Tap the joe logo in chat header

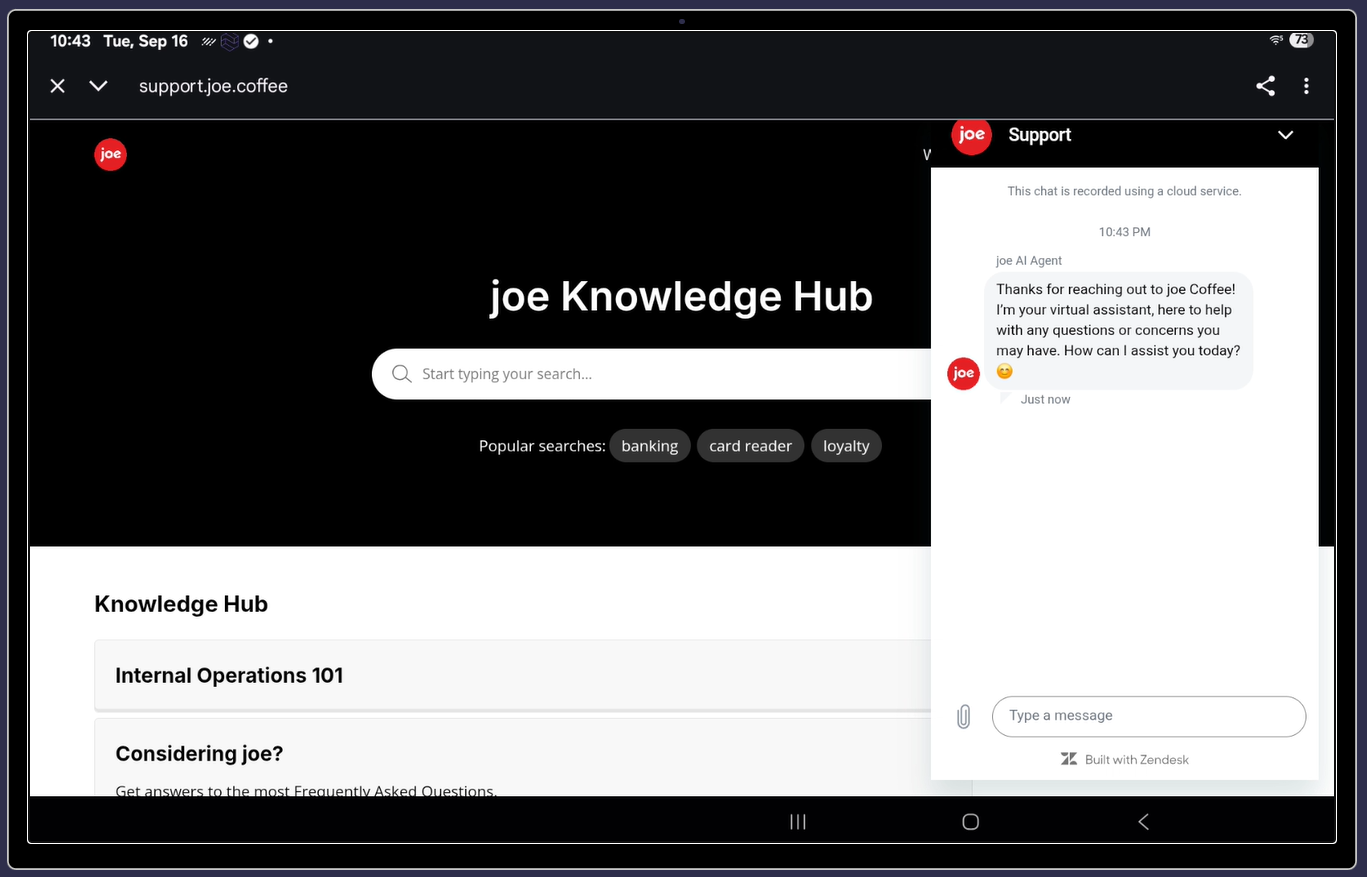pyautogui.click(x=971, y=135)
